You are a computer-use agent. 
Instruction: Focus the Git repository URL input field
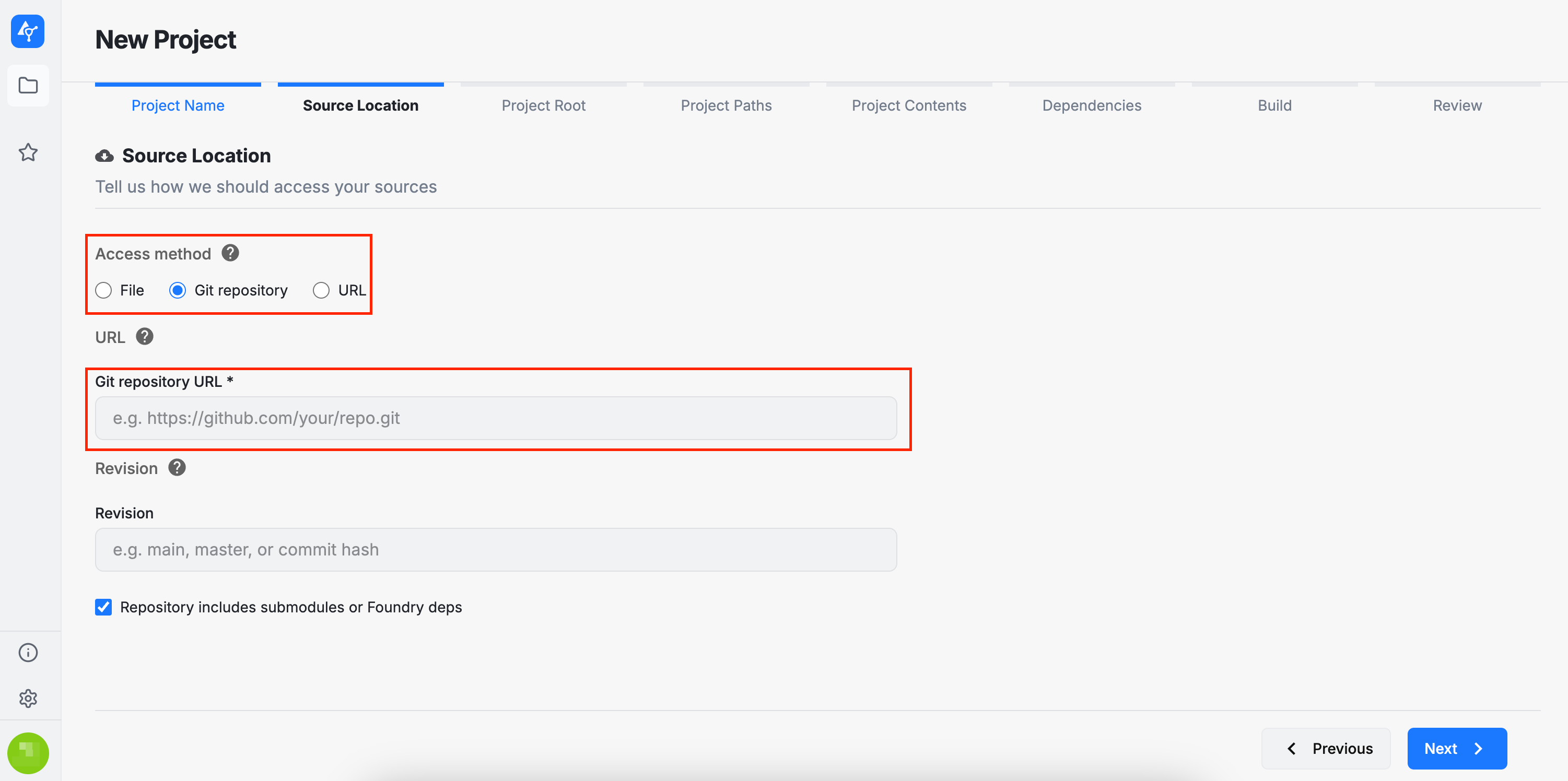coord(496,419)
